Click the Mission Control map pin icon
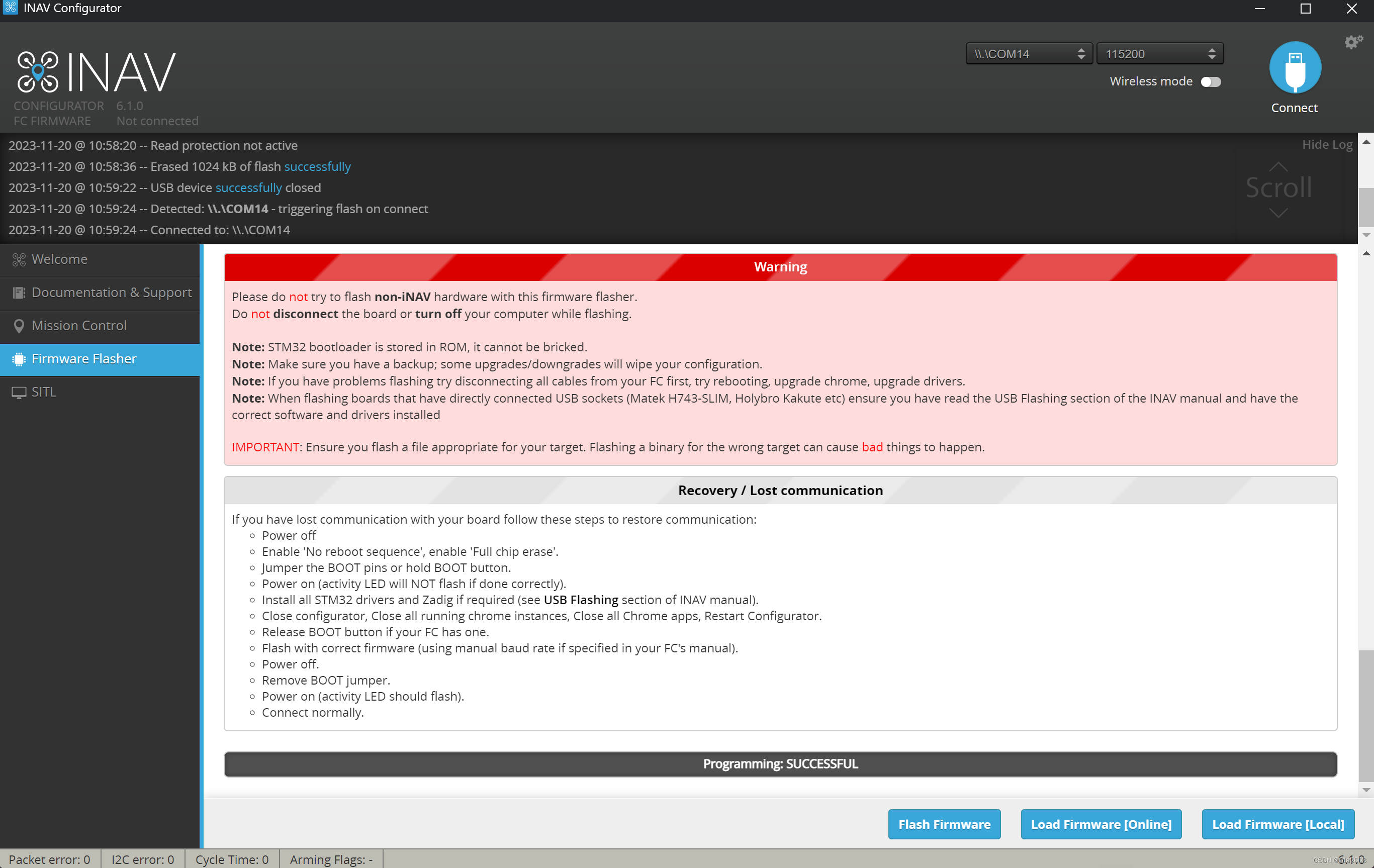Screen dimensions: 1374x868 coord(19,326)
